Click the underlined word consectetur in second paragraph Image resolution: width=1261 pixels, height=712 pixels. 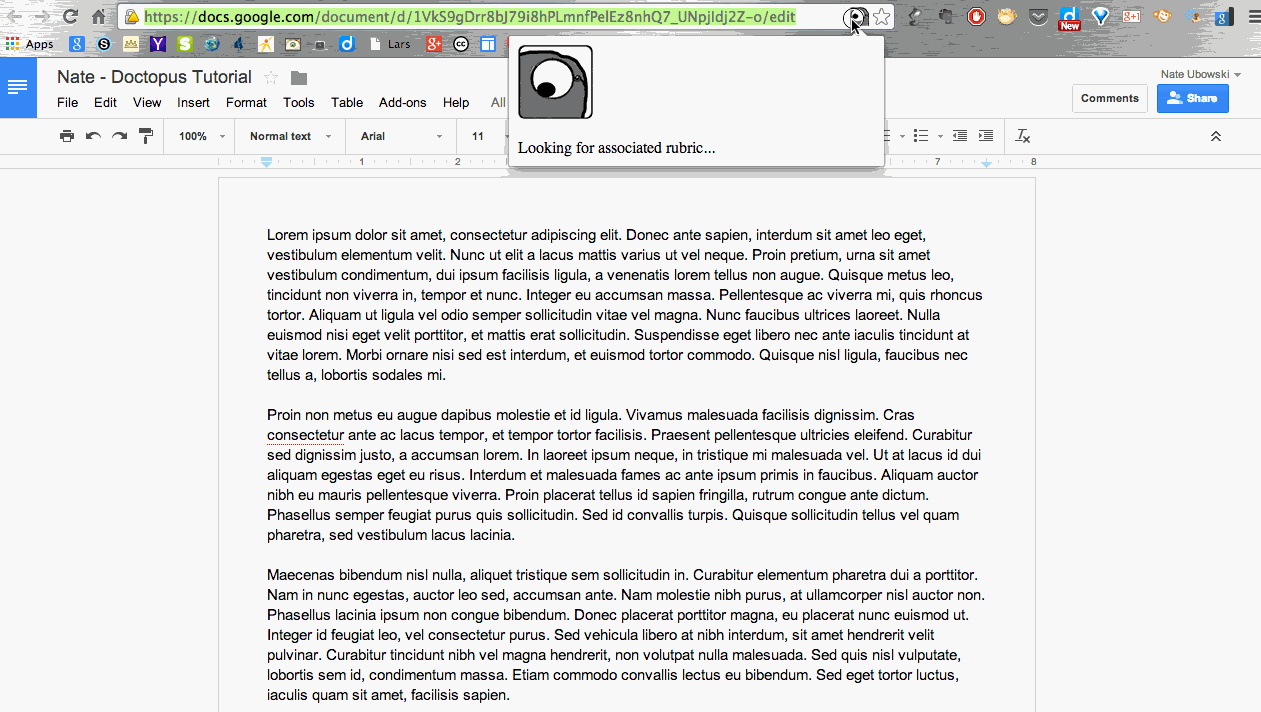point(305,435)
